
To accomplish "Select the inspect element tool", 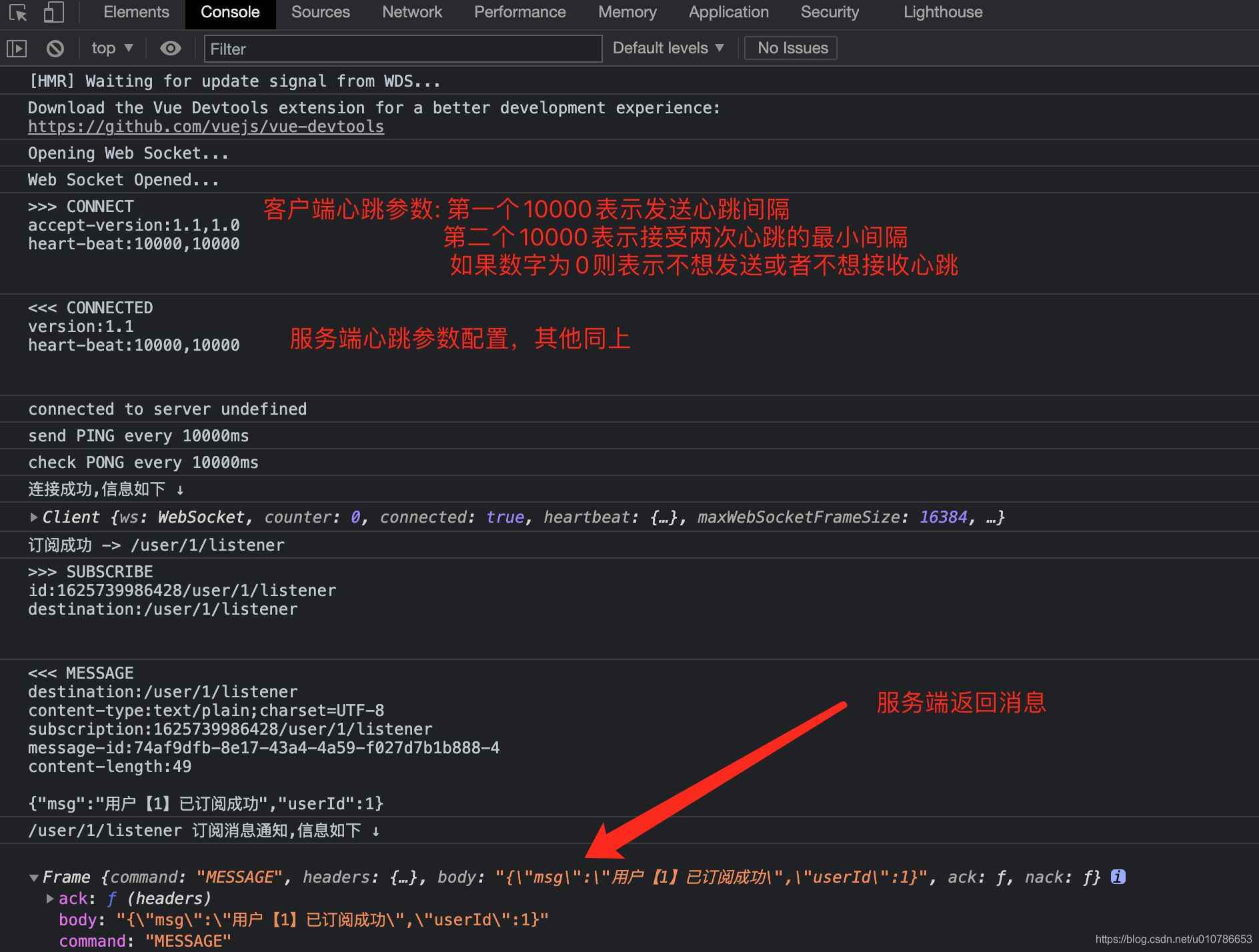I will 17,13.
